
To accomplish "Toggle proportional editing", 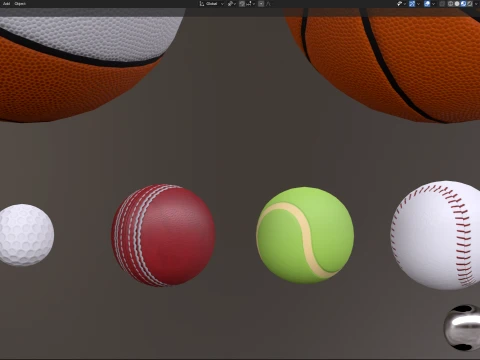I will coord(261,4).
